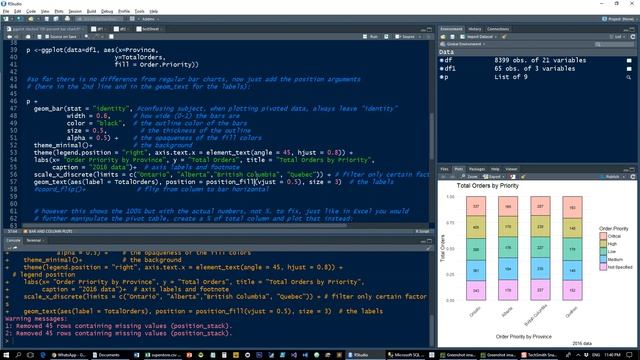Click the clear objects broom in Environment pane
This screenshot has height=360, width=640.
pos(504,37)
